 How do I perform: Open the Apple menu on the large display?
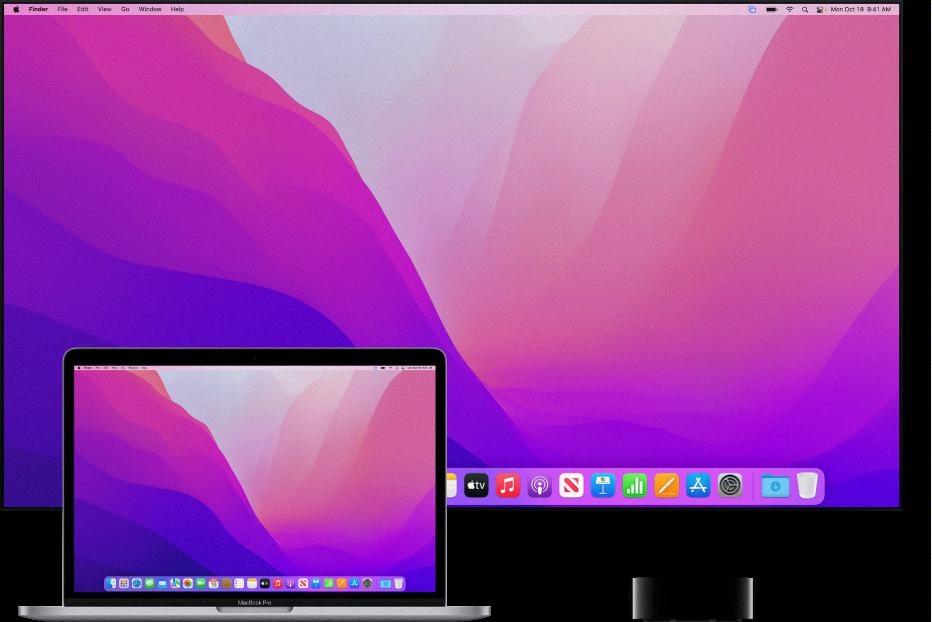pos(16,10)
